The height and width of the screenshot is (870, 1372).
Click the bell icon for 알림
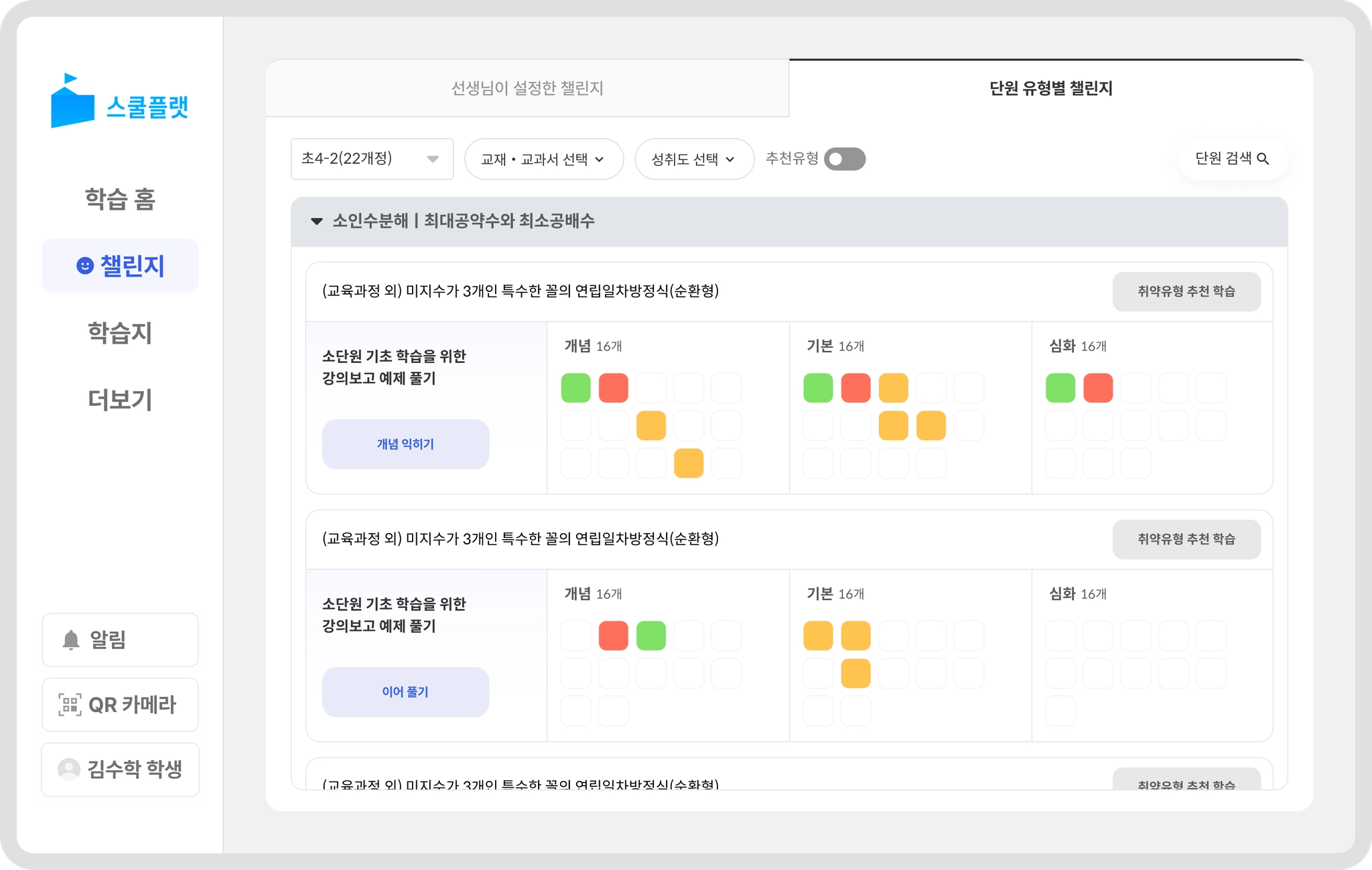[71, 640]
